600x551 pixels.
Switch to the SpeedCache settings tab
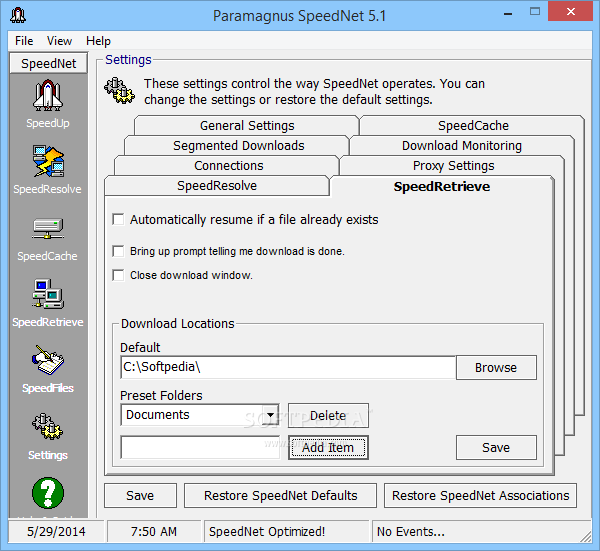coord(473,126)
